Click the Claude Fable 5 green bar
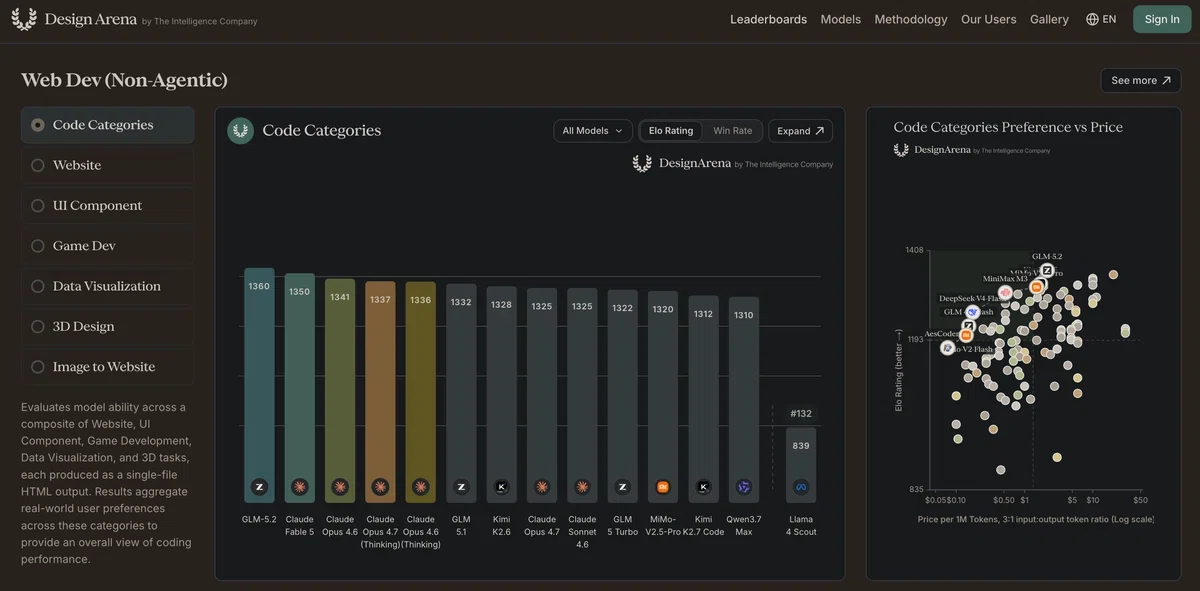Viewport: 1200px width, 591px height. point(300,388)
